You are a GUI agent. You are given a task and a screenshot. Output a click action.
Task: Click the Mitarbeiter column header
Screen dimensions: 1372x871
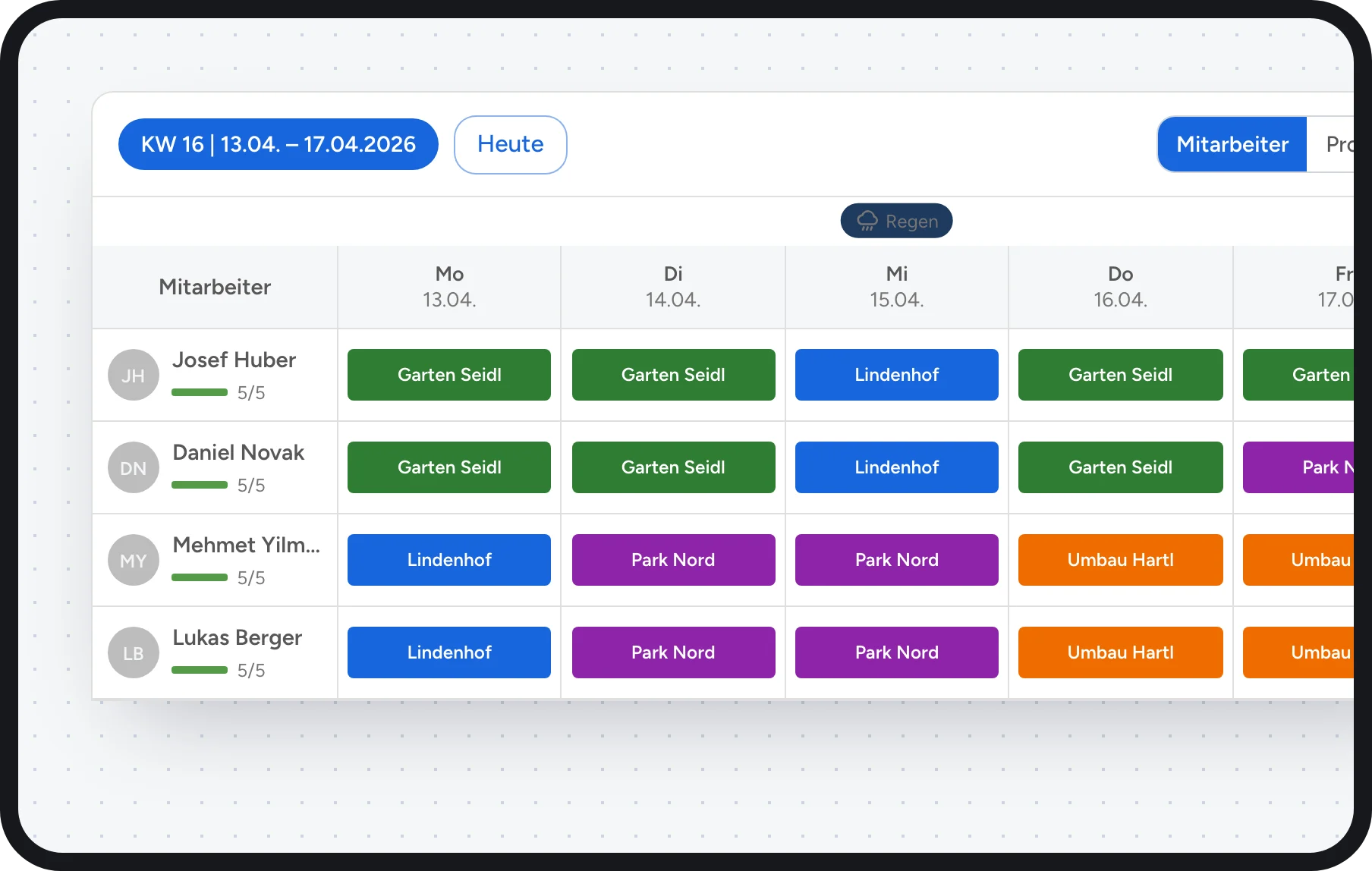[x=215, y=287]
